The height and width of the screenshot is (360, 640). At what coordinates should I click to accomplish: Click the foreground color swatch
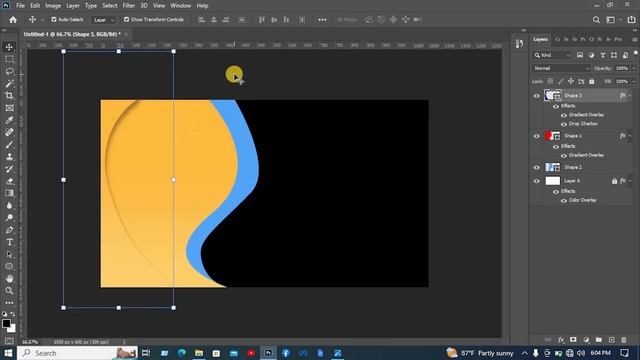(x=6, y=324)
